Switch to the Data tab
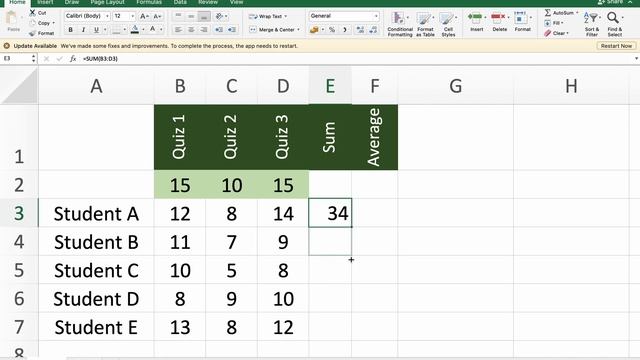Image resolution: width=640 pixels, height=360 pixels. pos(180,2)
